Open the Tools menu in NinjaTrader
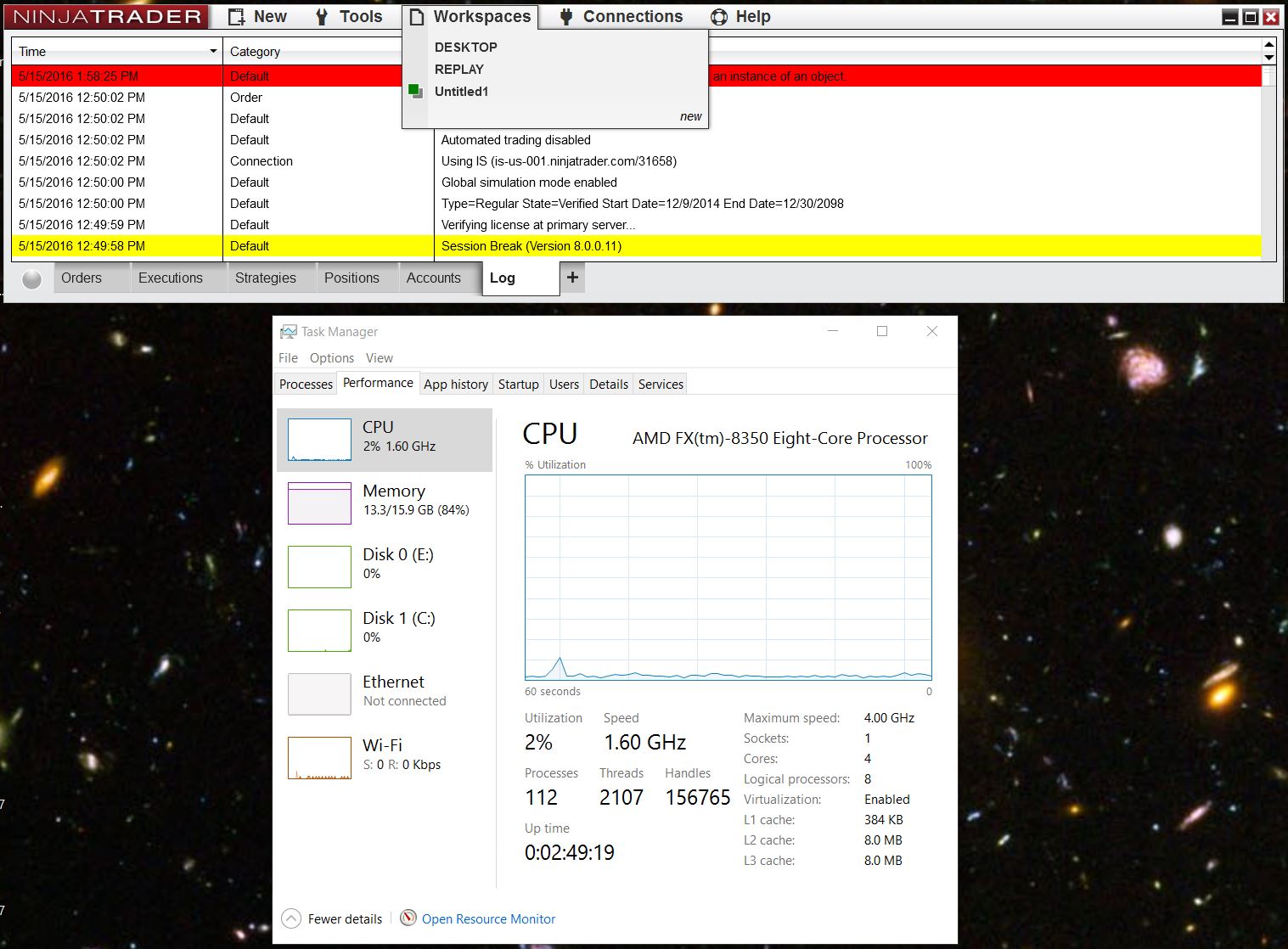The height and width of the screenshot is (949, 1288). pyautogui.click(x=349, y=16)
